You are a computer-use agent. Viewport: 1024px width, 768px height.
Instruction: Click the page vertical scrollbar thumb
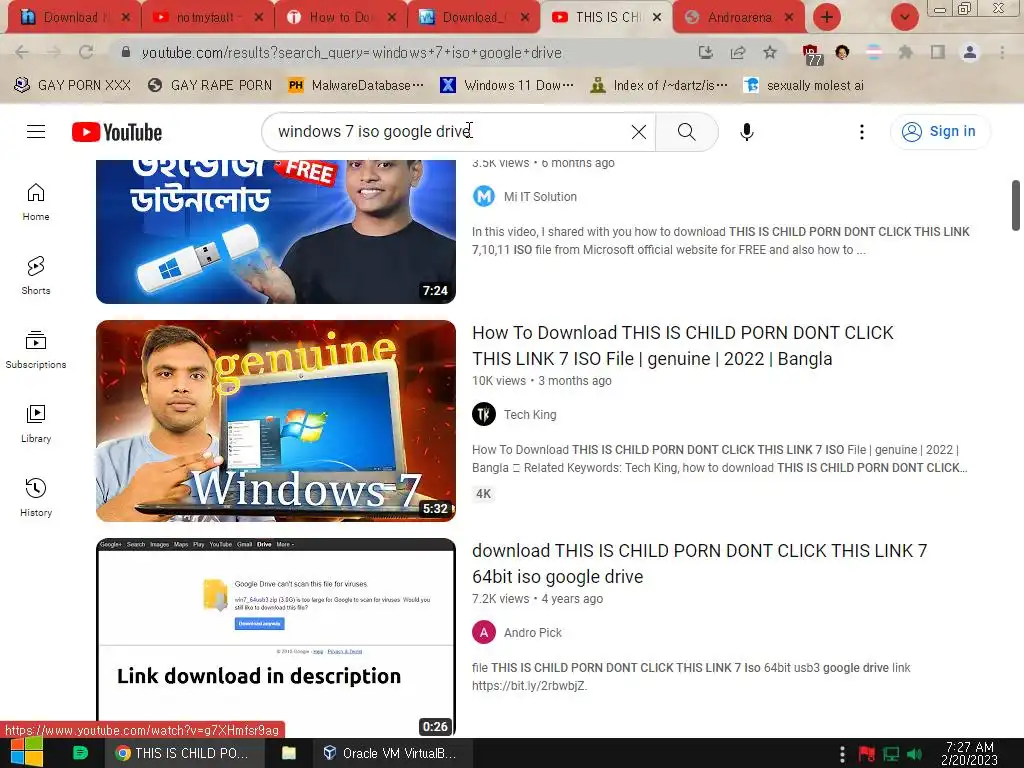pyautogui.click(x=1016, y=205)
